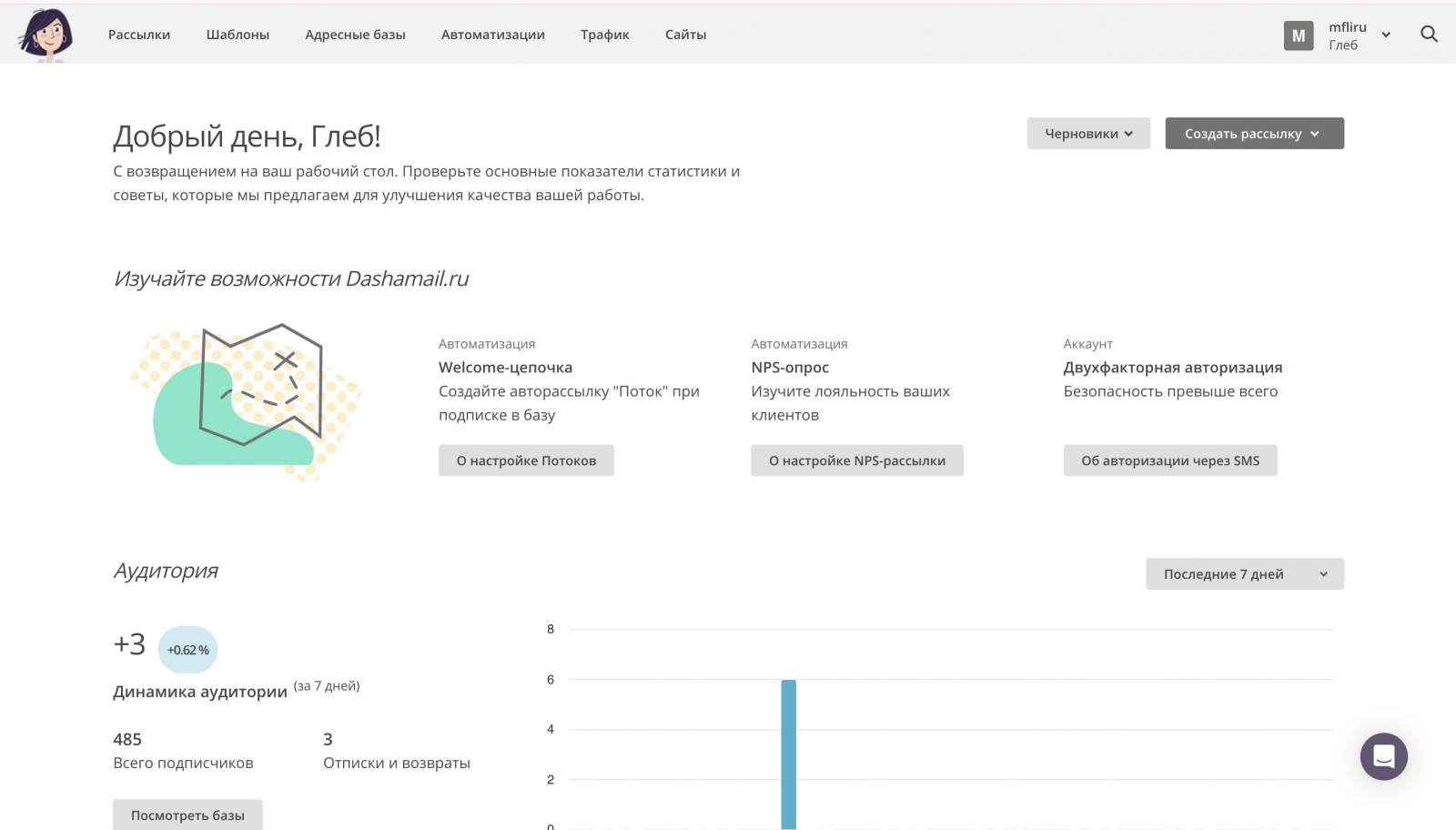Expand the Создать рассылку dropdown

click(1254, 134)
